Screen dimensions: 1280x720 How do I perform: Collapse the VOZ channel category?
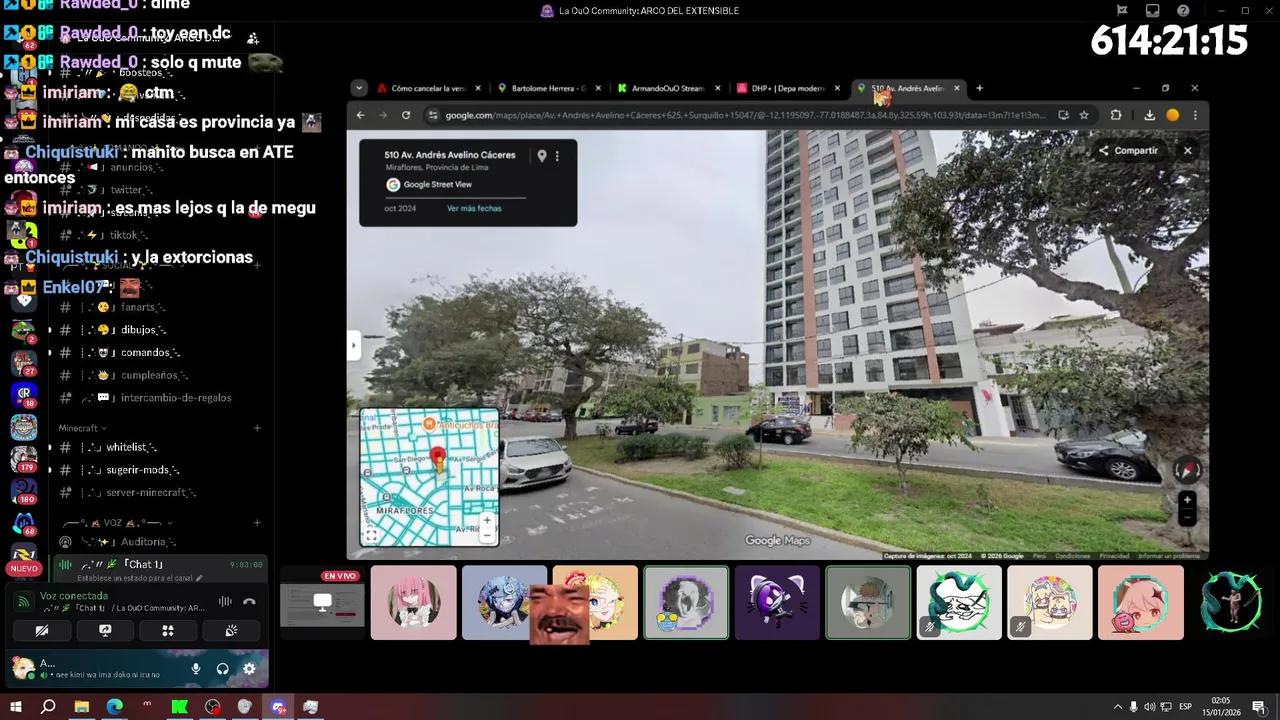pyautogui.click(x=118, y=523)
